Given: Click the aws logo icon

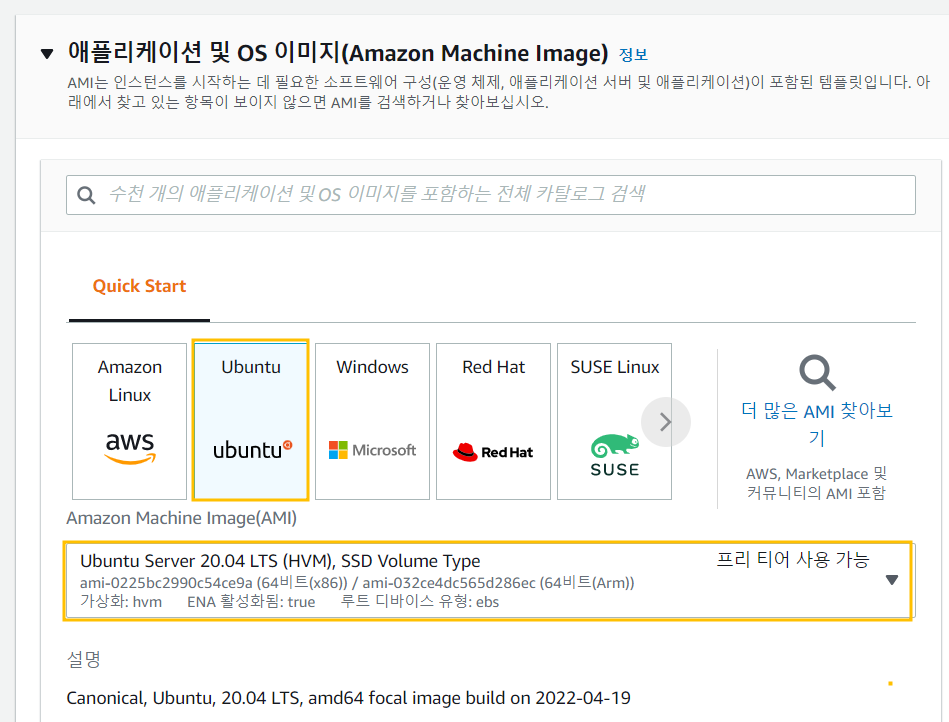Looking at the screenshot, I should 130,448.
